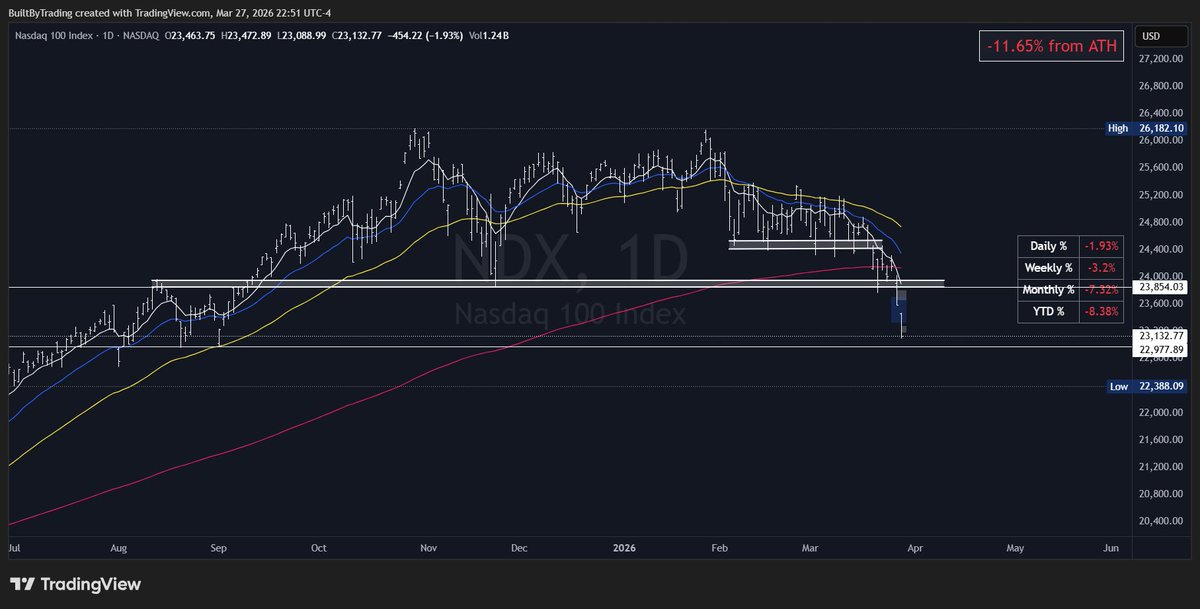Click the 26,400.00 price axis label

1163,114
